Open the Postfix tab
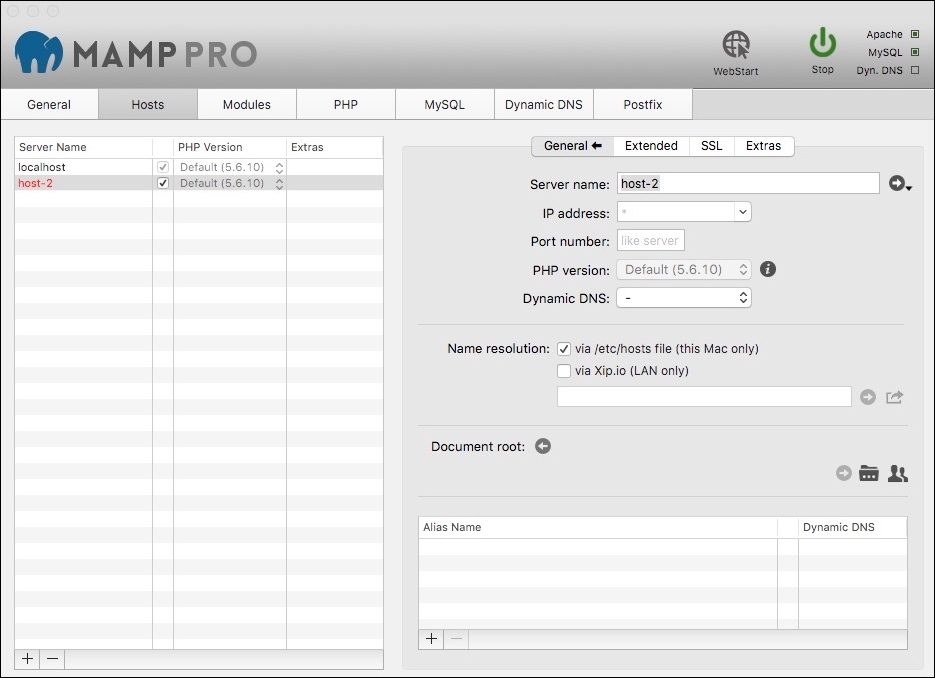Viewport: 935px width, 678px height. click(643, 104)
